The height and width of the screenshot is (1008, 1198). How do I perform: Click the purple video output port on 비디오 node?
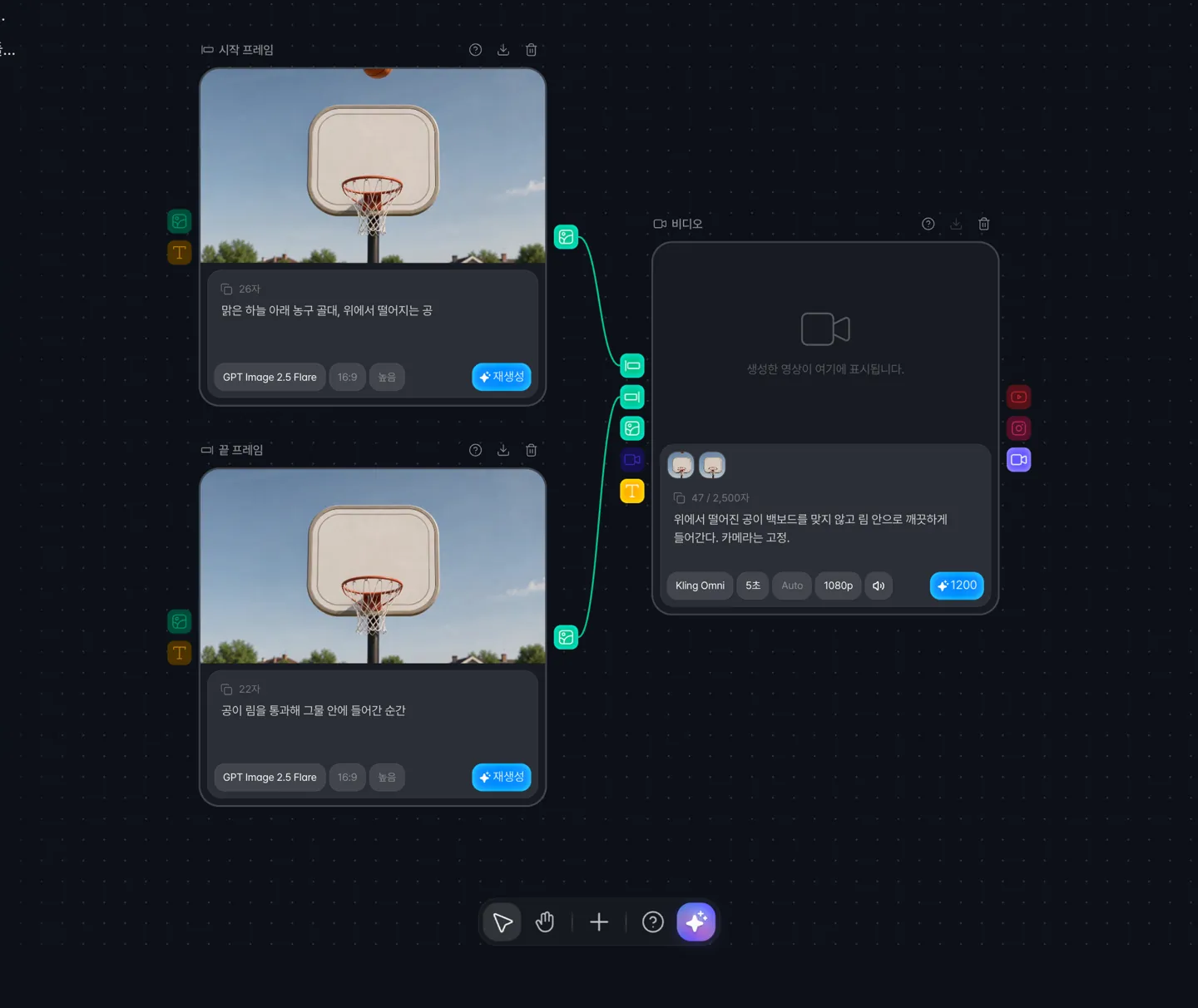[x=1019, y=459]
